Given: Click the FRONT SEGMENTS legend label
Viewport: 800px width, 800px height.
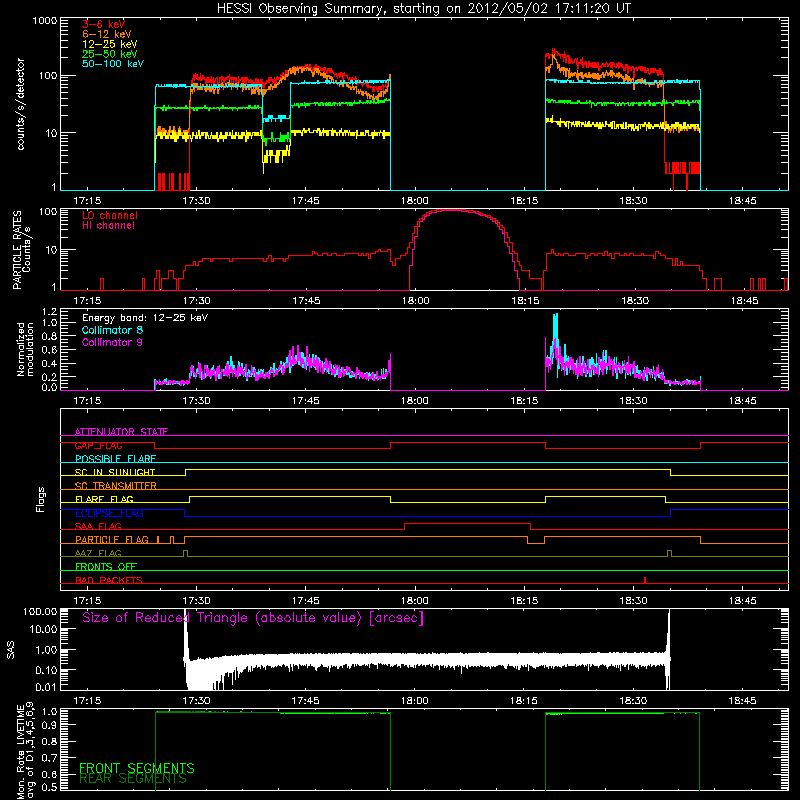Looking at the screenshot, I should [137, 768].
